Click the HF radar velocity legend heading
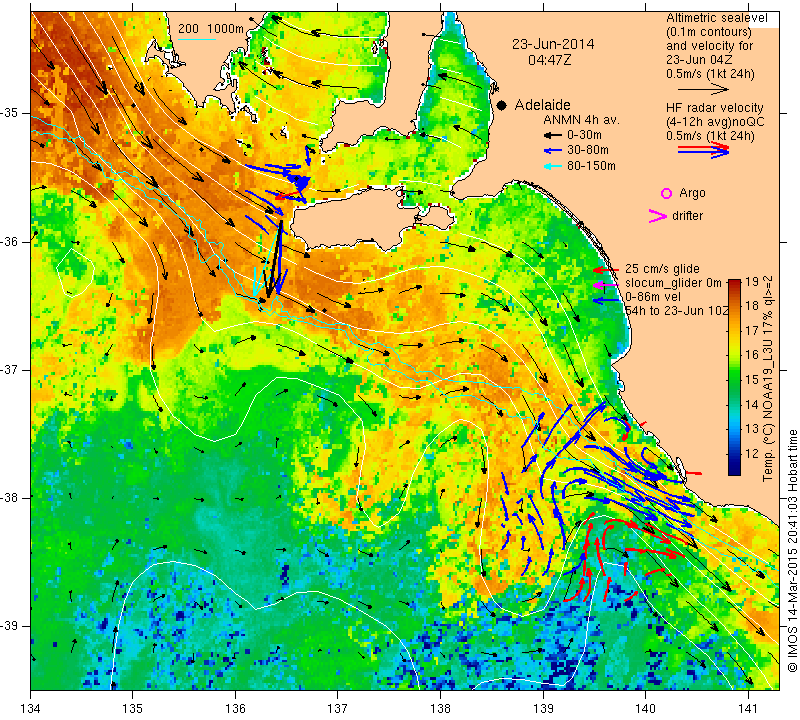 (x=714, y=108)
